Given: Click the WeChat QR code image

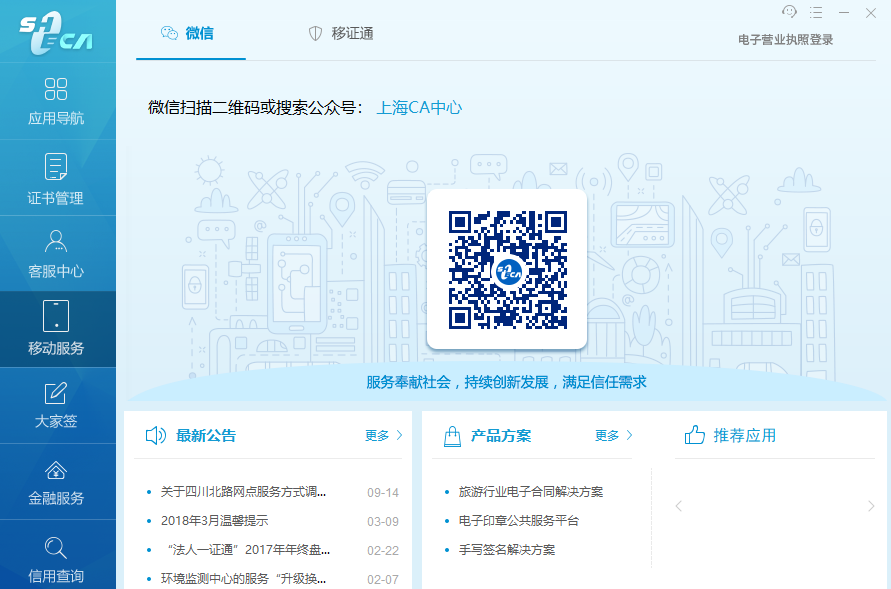Looking at the screenshot, I should tap(507, 270).
